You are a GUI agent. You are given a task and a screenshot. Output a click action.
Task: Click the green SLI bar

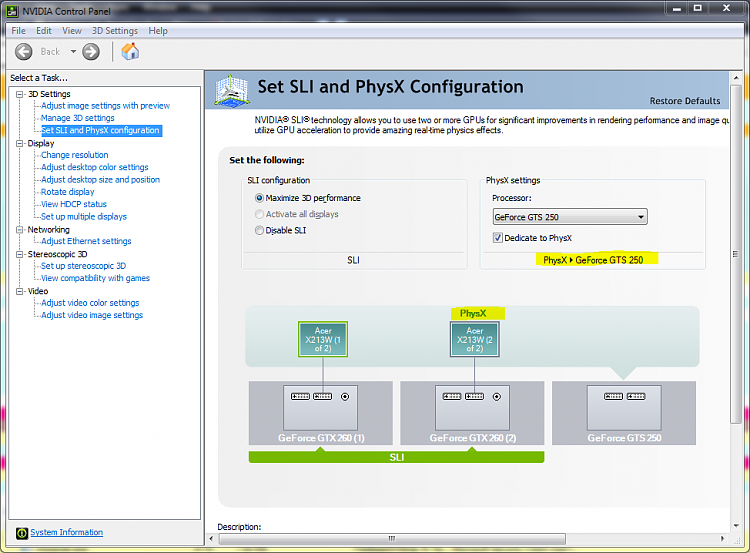click(x=397, y=457)
